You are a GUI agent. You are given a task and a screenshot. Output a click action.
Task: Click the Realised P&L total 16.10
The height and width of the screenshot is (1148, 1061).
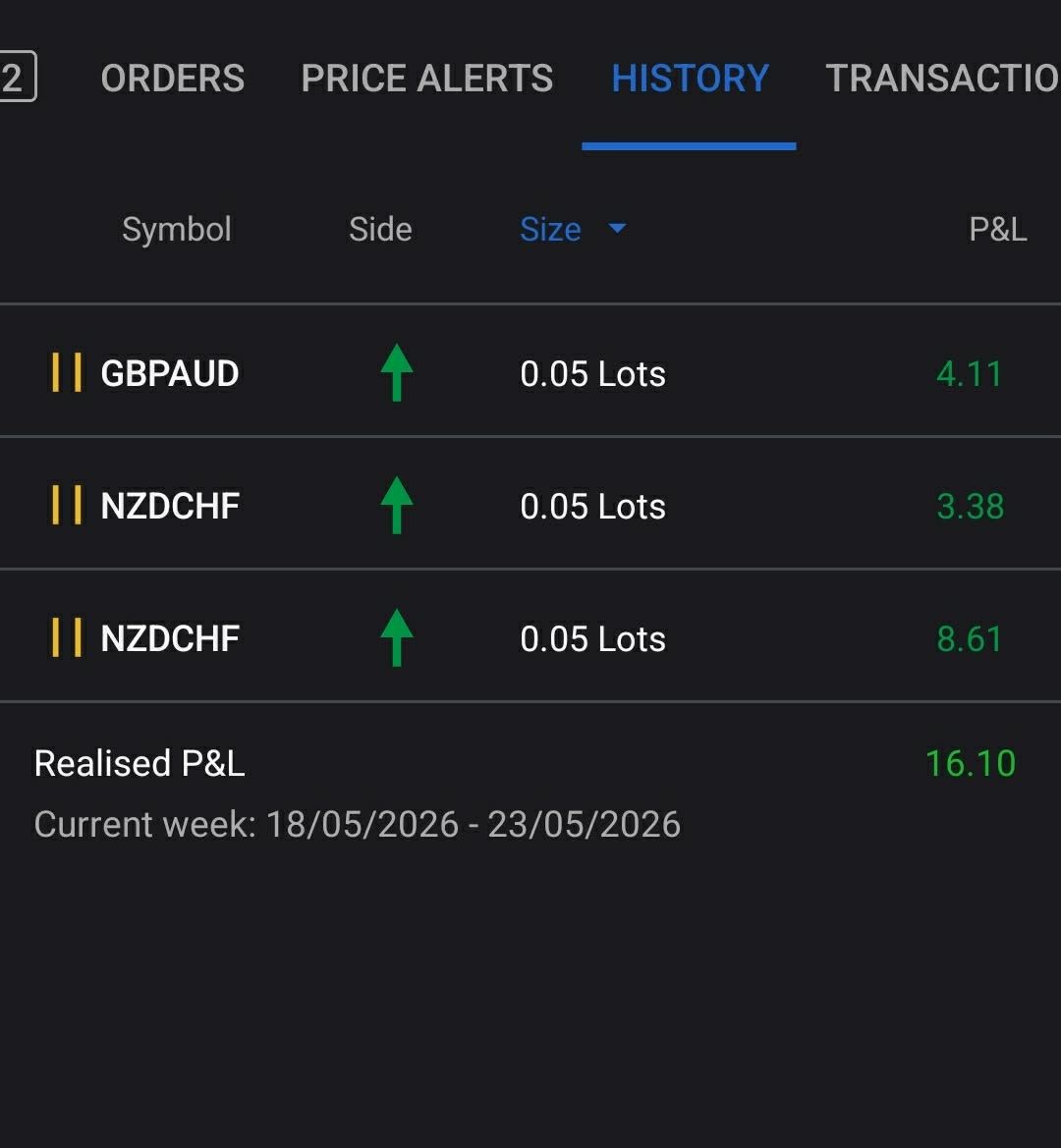(x=971, y=764)
